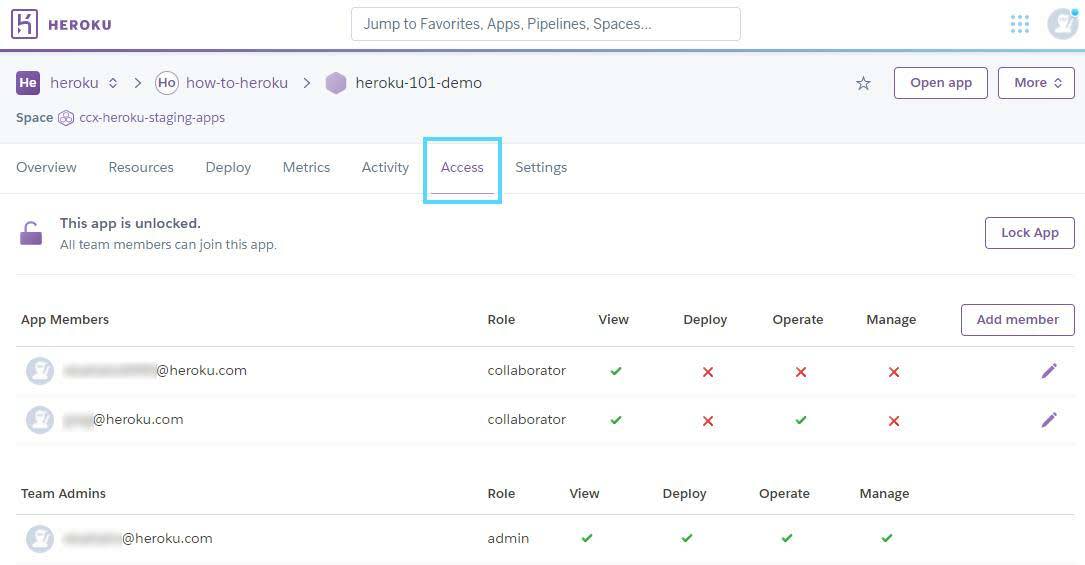Image resolution: width=1085 pixels, height=565 pixels.
Task: Click the red Manage cross for second collaborator
Action: point(894,420)
